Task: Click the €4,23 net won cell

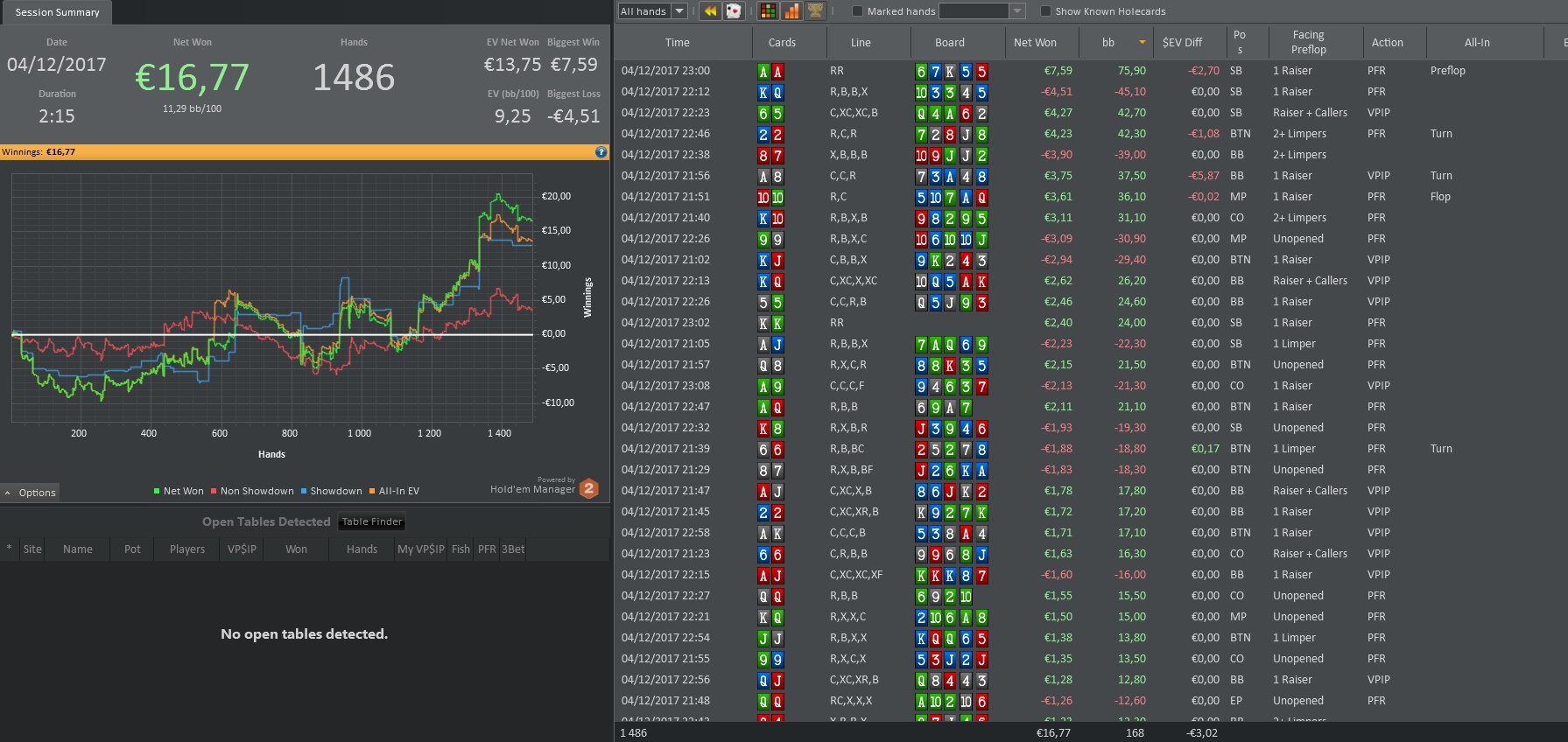Action: pos(1058,134)
